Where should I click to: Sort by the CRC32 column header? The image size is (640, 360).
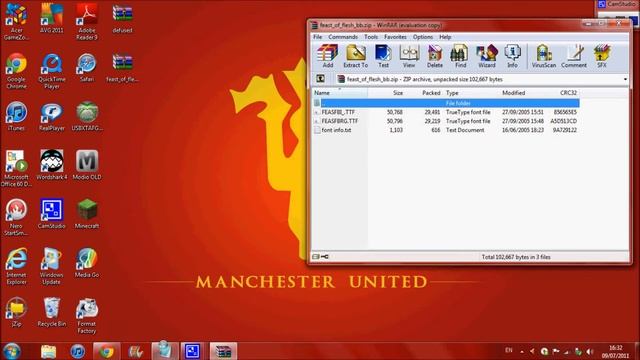(x=563, y=93)
